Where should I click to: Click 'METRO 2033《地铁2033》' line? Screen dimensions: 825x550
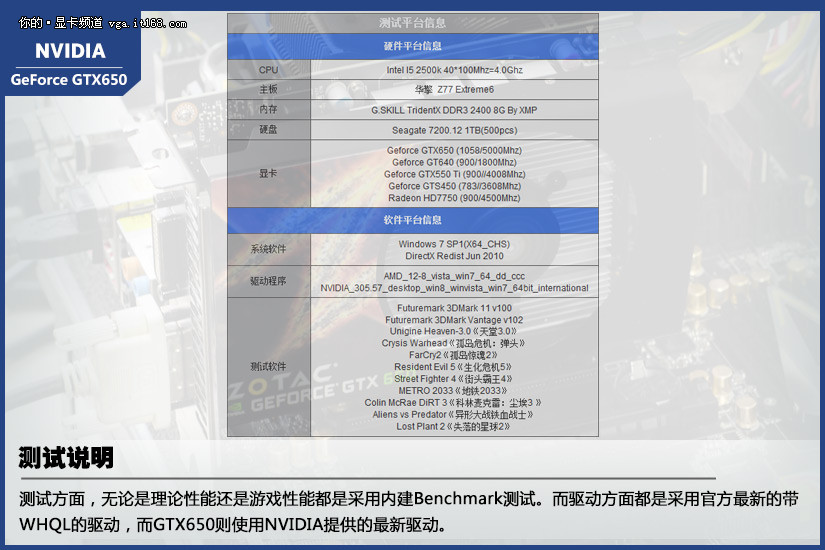453,391
